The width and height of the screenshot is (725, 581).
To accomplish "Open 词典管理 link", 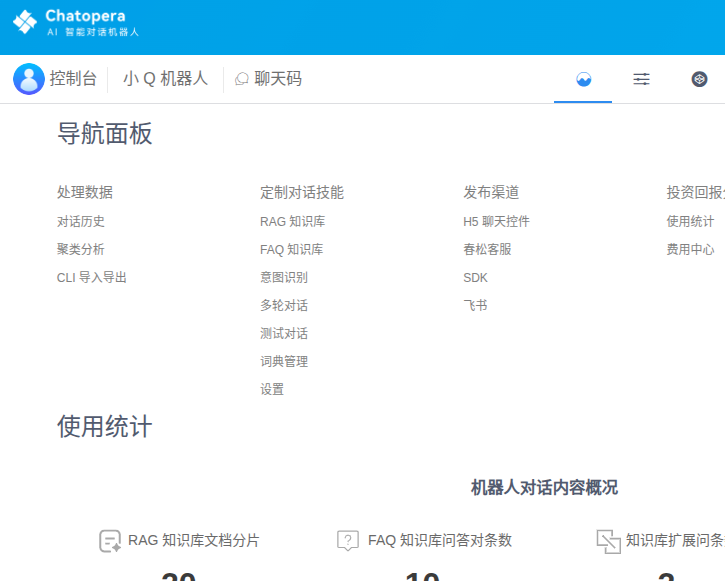I will click(x=284, y=361).
